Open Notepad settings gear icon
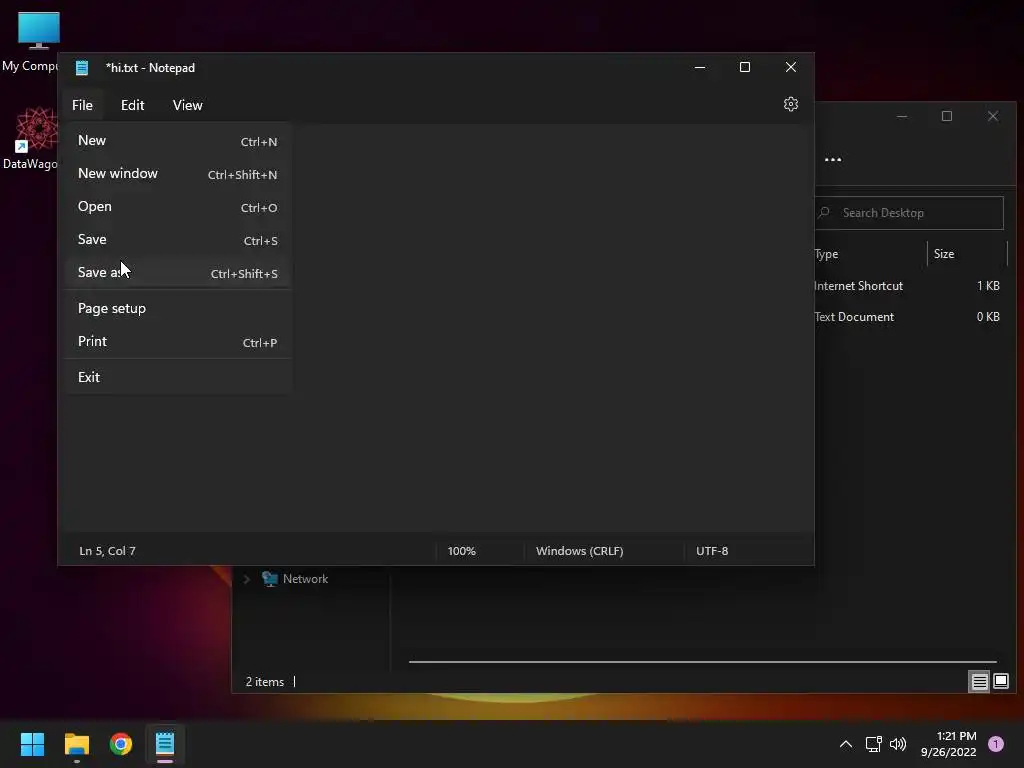The height and width of the screenshot is (768, 1024). (790, 104)
